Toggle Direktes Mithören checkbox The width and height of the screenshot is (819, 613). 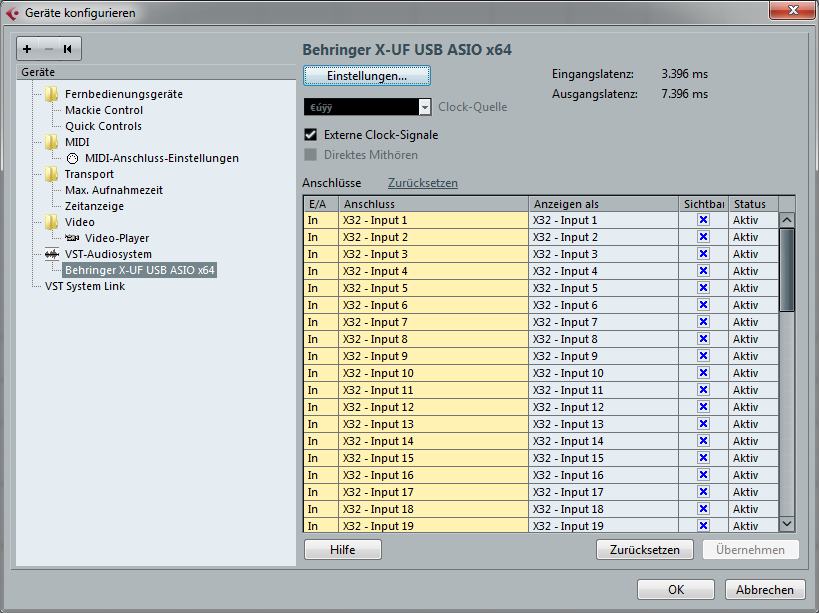pyautogui.click(x=311, y=155)
